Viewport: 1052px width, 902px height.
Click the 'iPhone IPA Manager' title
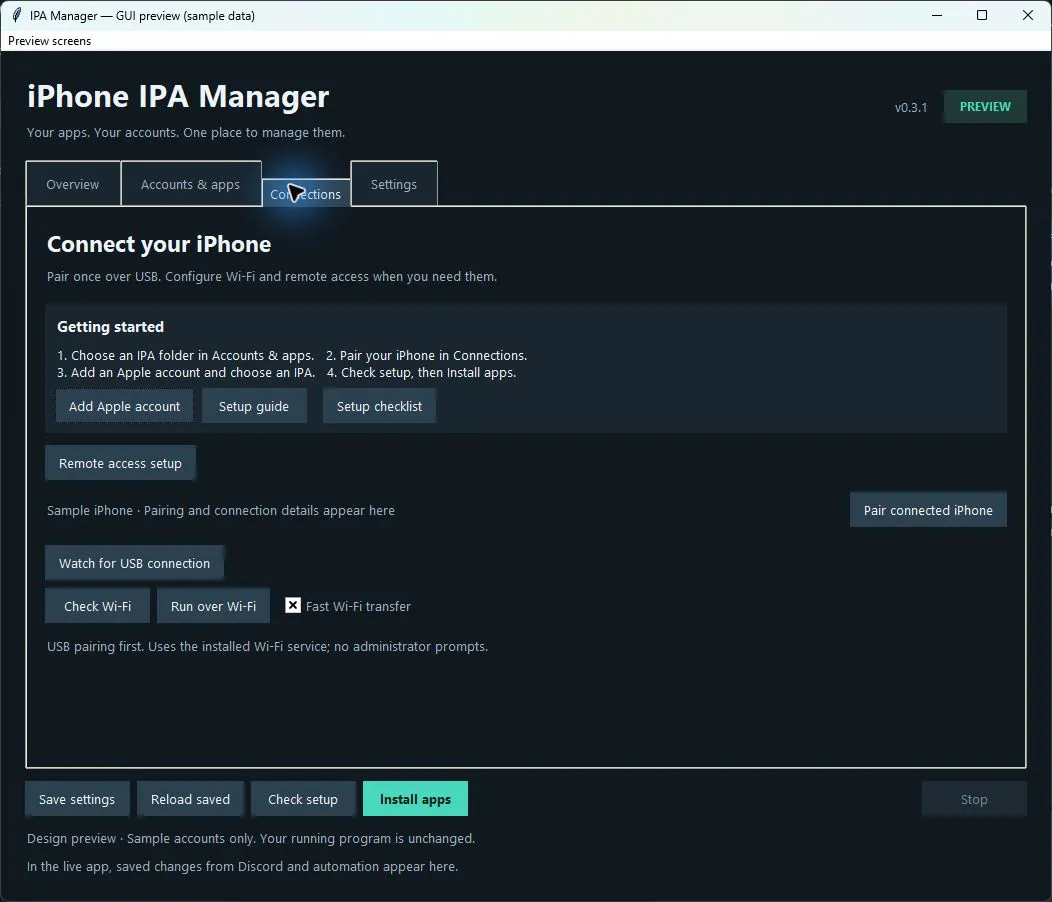178,96
